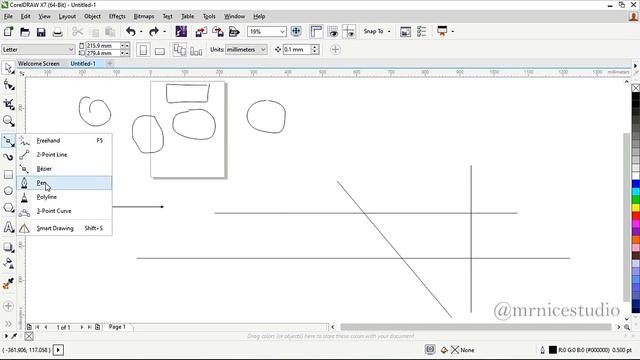This screenshot has width=640, height=360.
Task: Click the Application launcher icon
Action: tap(442, 31)
